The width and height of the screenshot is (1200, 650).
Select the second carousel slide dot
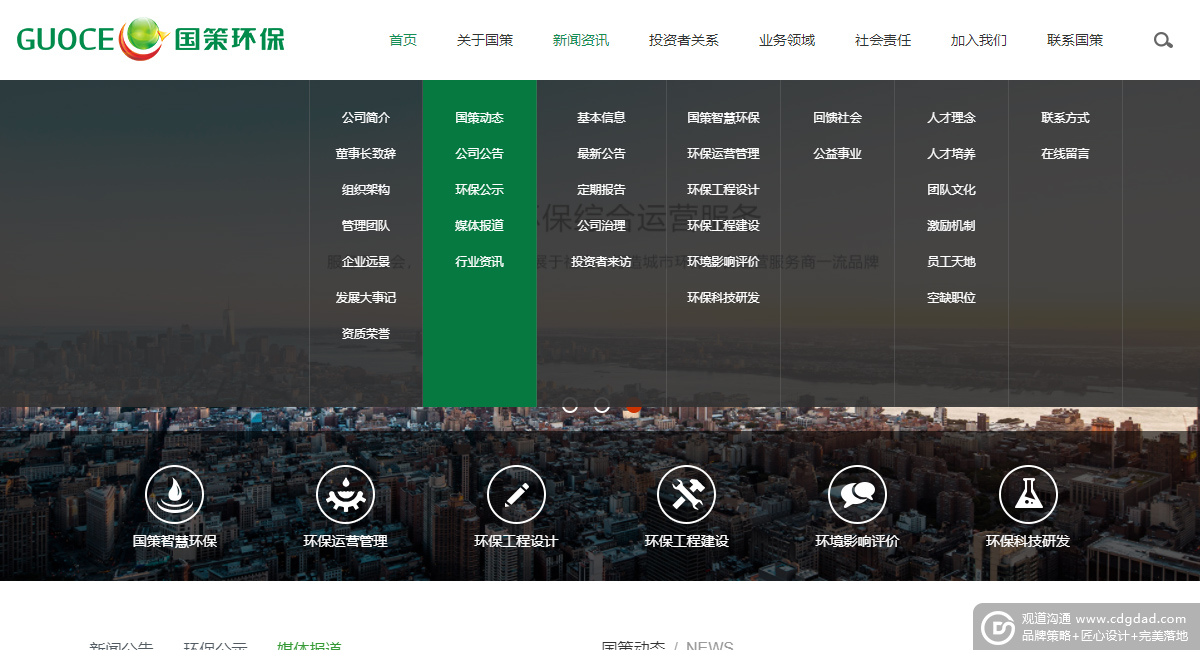click(602, 405)
